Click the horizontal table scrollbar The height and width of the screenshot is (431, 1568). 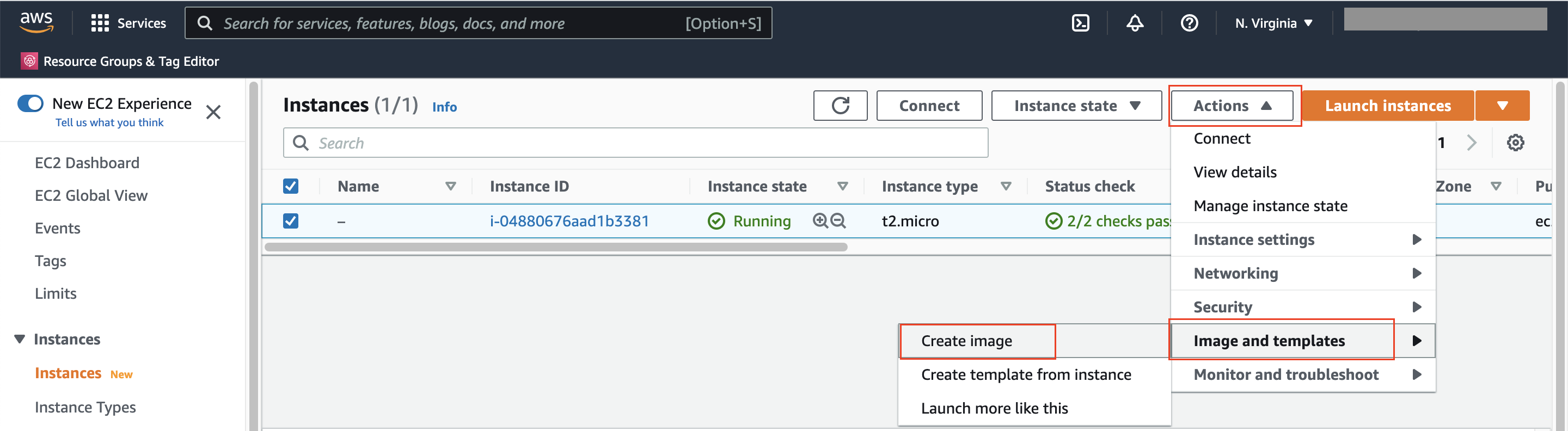click(x=556, y=247)
